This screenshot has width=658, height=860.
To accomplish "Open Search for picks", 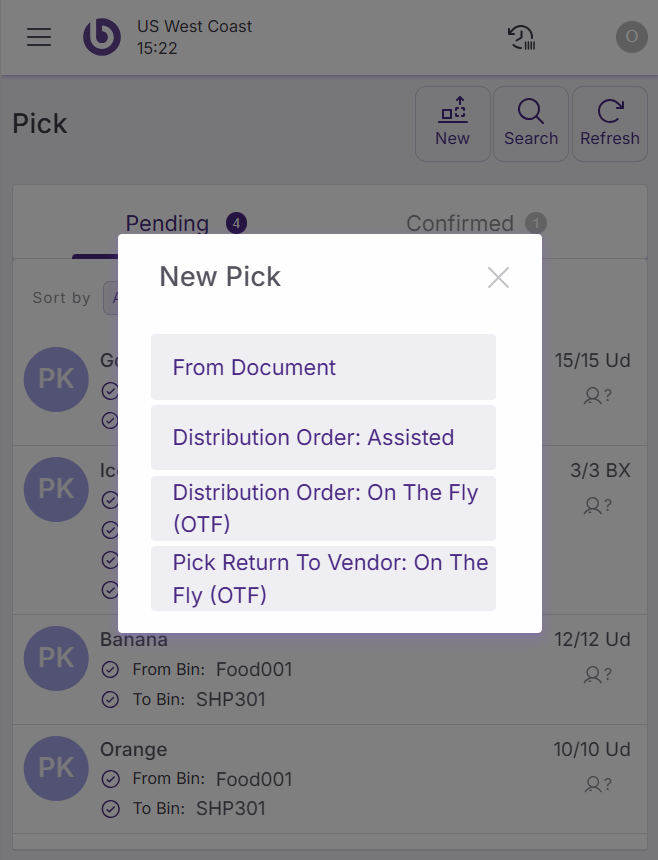I will coord(531,124).
